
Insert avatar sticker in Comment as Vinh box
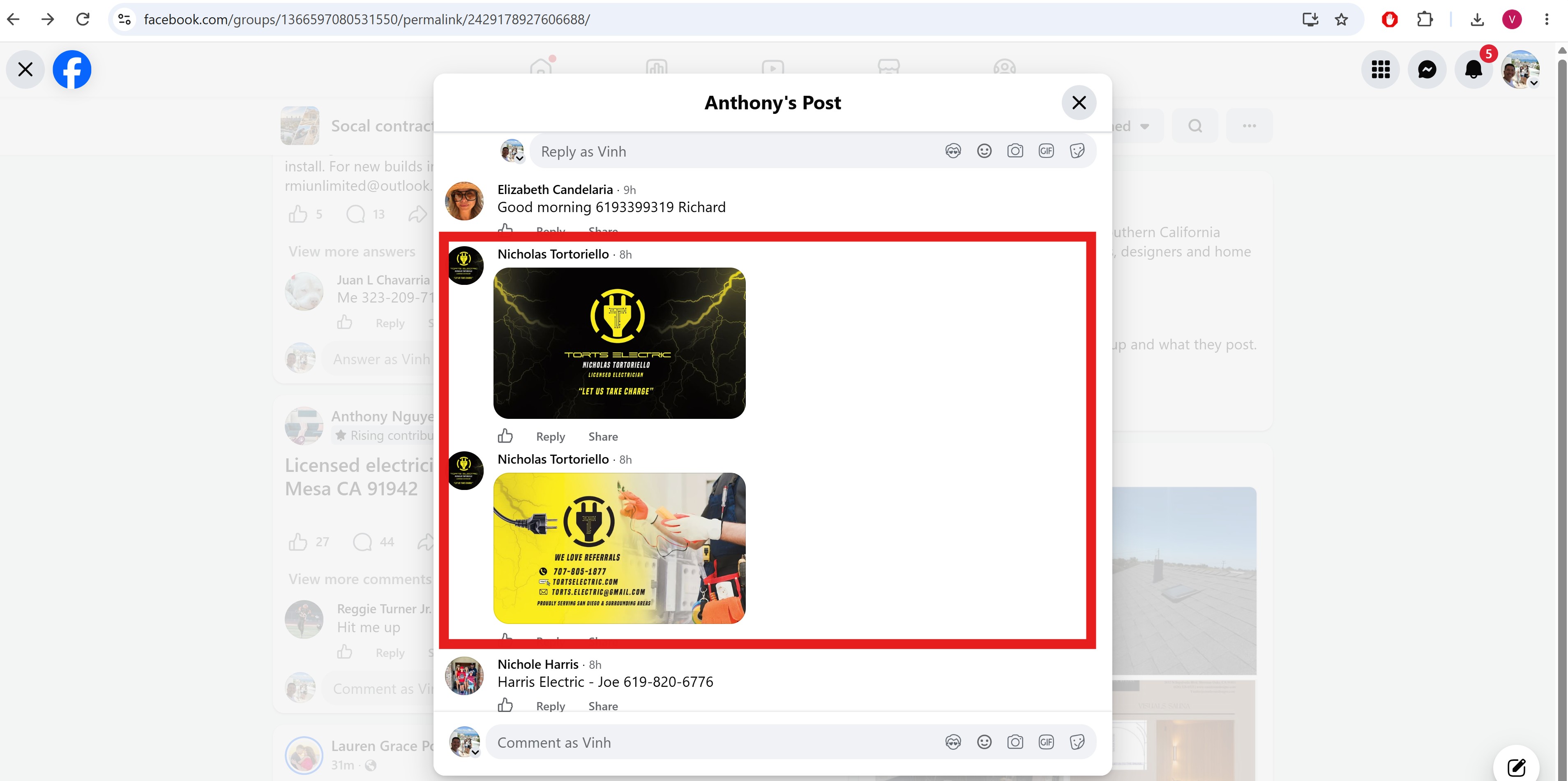(x=953, y=742)
